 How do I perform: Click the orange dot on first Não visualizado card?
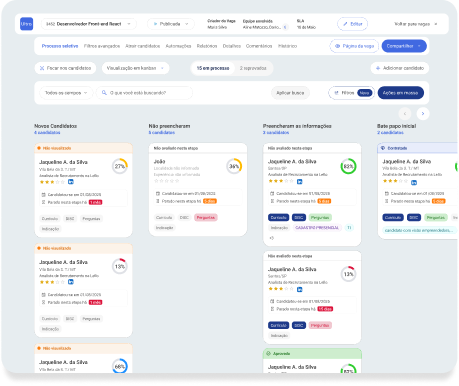(x=39, y=148)
